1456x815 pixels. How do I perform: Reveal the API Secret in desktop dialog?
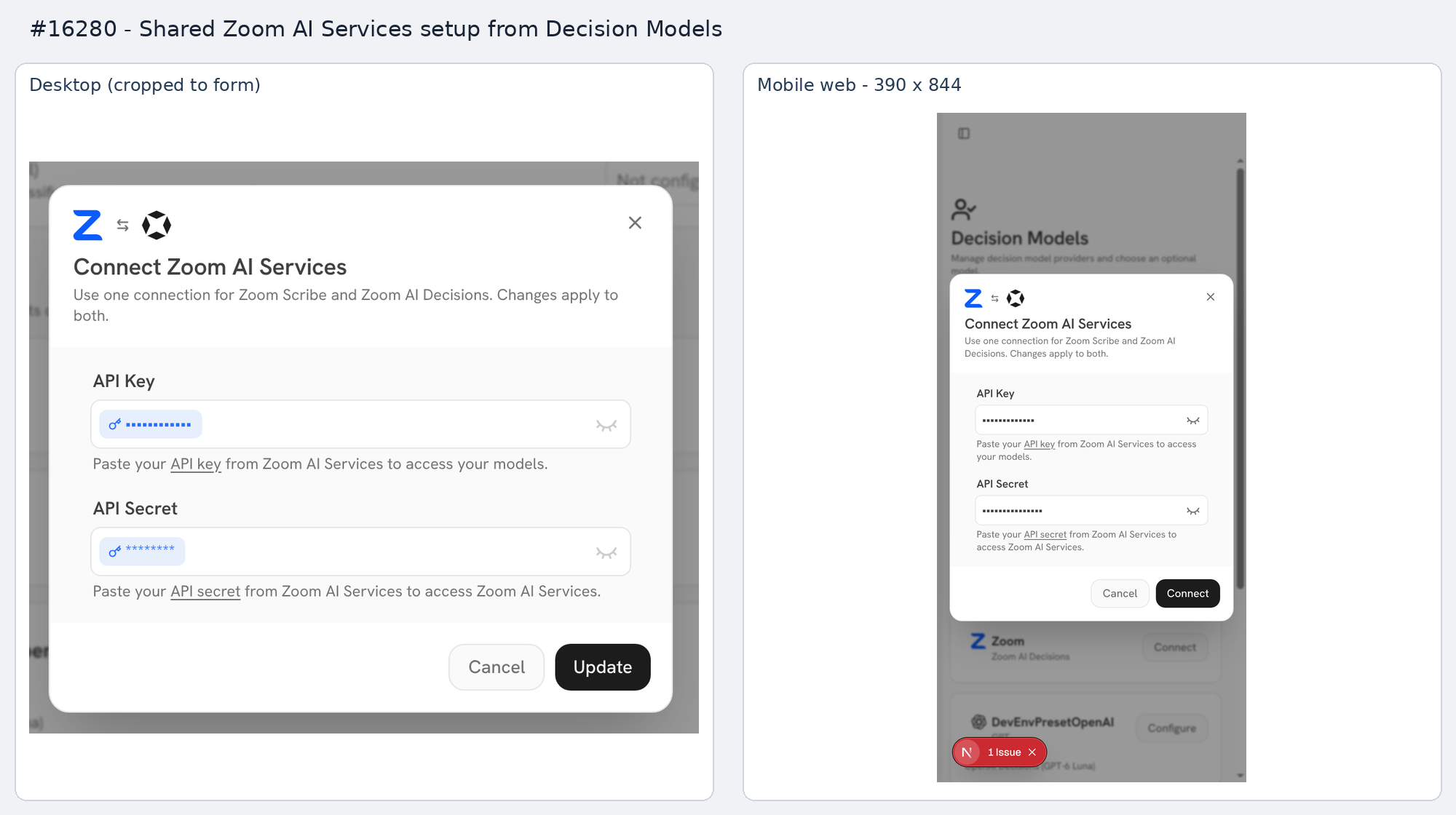click(606, 552)
